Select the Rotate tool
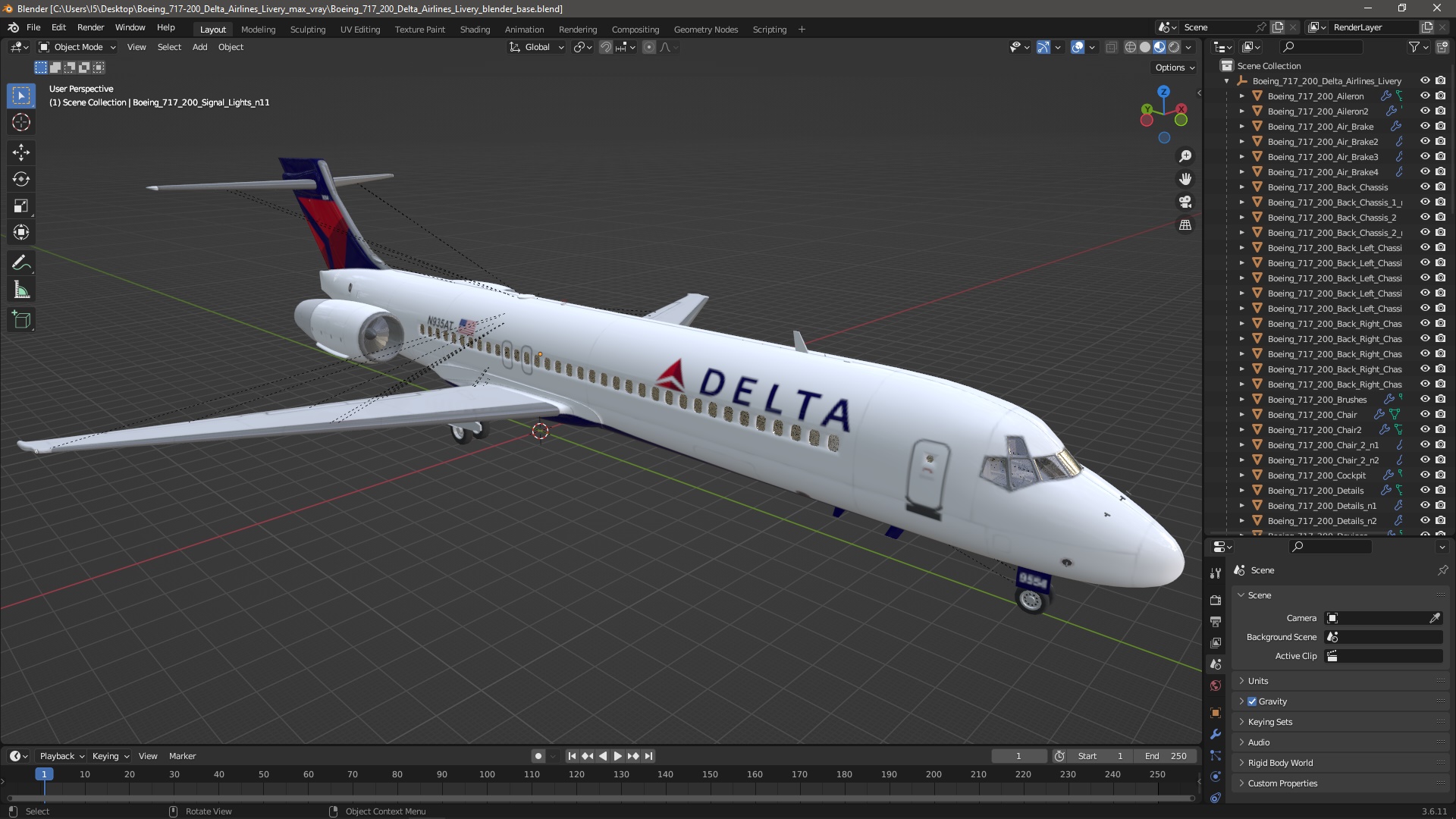The width and height of the screenshot is (1456, 819). 21,179
